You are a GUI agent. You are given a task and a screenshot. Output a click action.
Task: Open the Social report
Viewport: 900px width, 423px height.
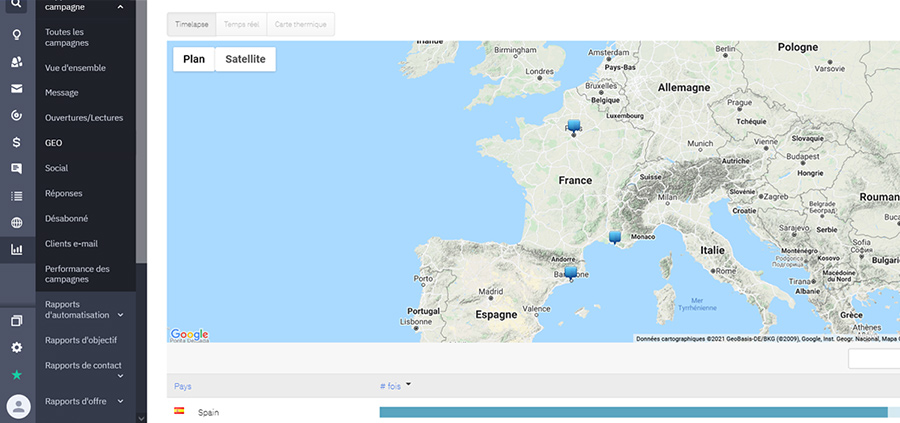(56, 168)
